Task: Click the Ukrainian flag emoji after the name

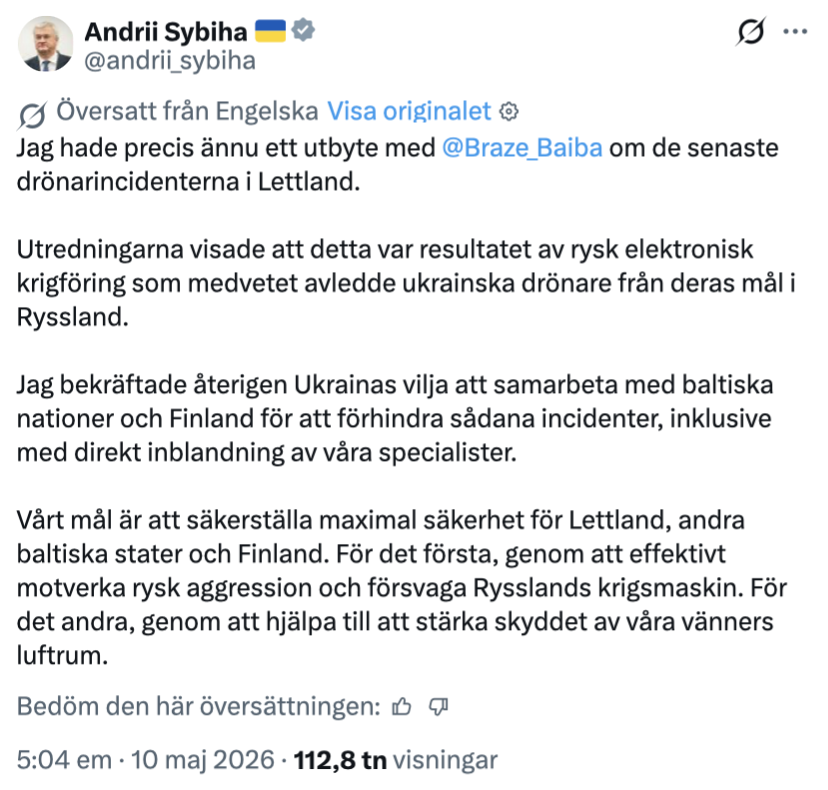Action: [x=270, y=31]
